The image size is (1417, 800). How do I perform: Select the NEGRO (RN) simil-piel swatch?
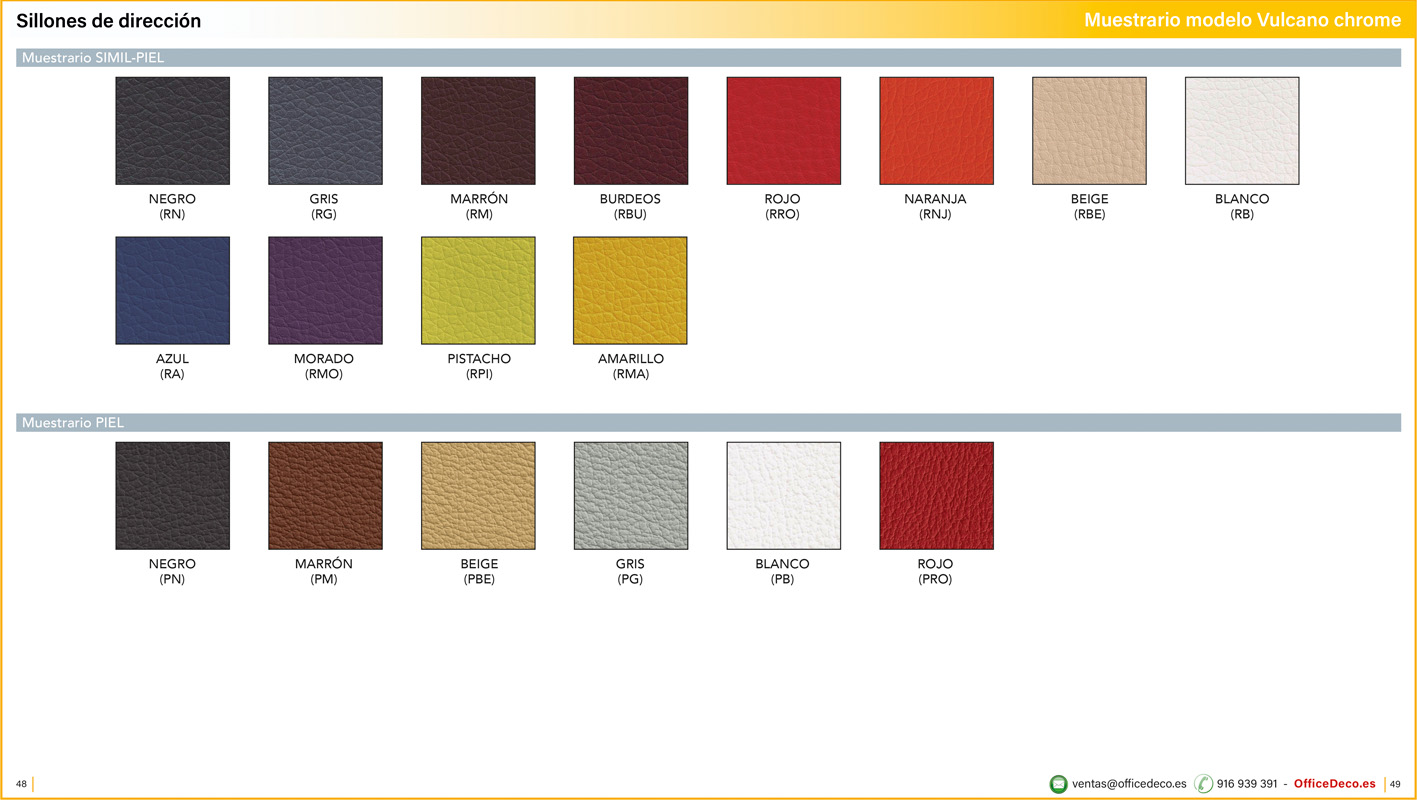[x=172, y=131]
